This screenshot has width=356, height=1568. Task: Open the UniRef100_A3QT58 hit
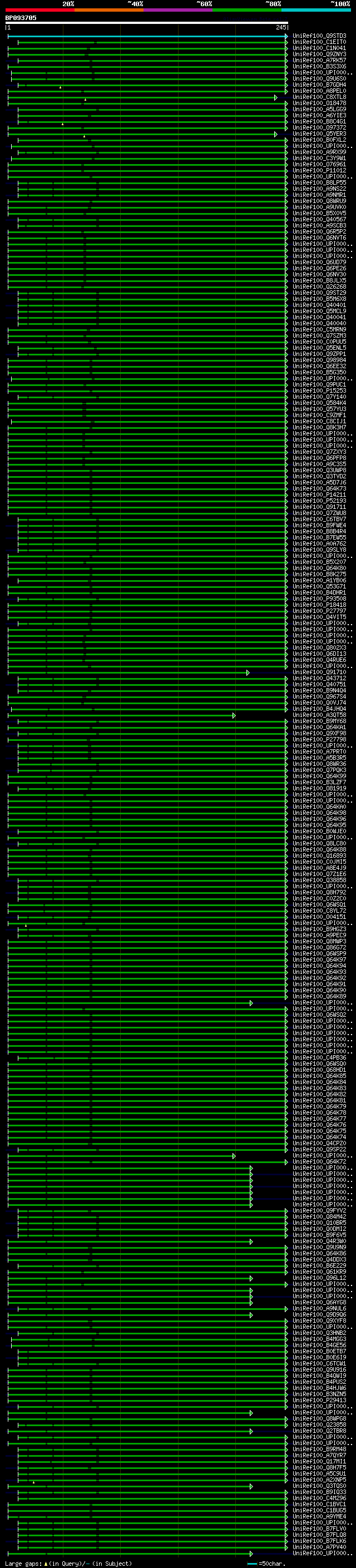coord(319,715)
